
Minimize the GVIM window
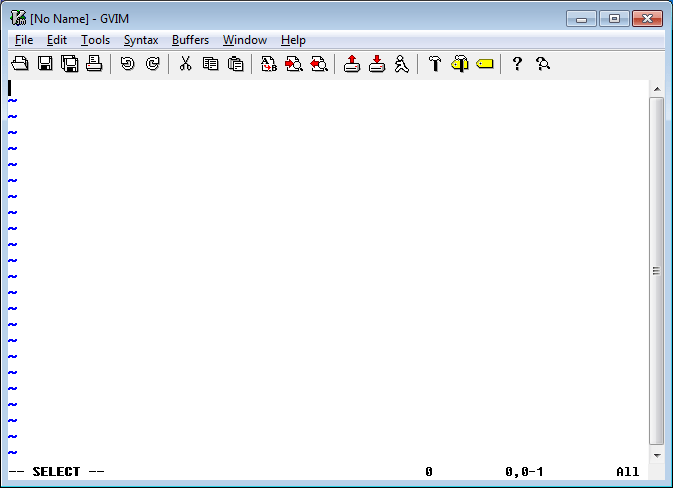tap(581, 19)
